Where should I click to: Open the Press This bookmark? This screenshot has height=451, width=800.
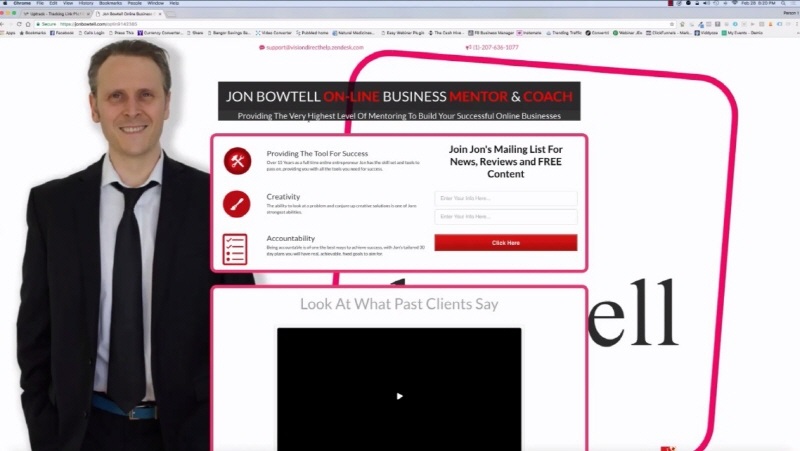(121, 33)
